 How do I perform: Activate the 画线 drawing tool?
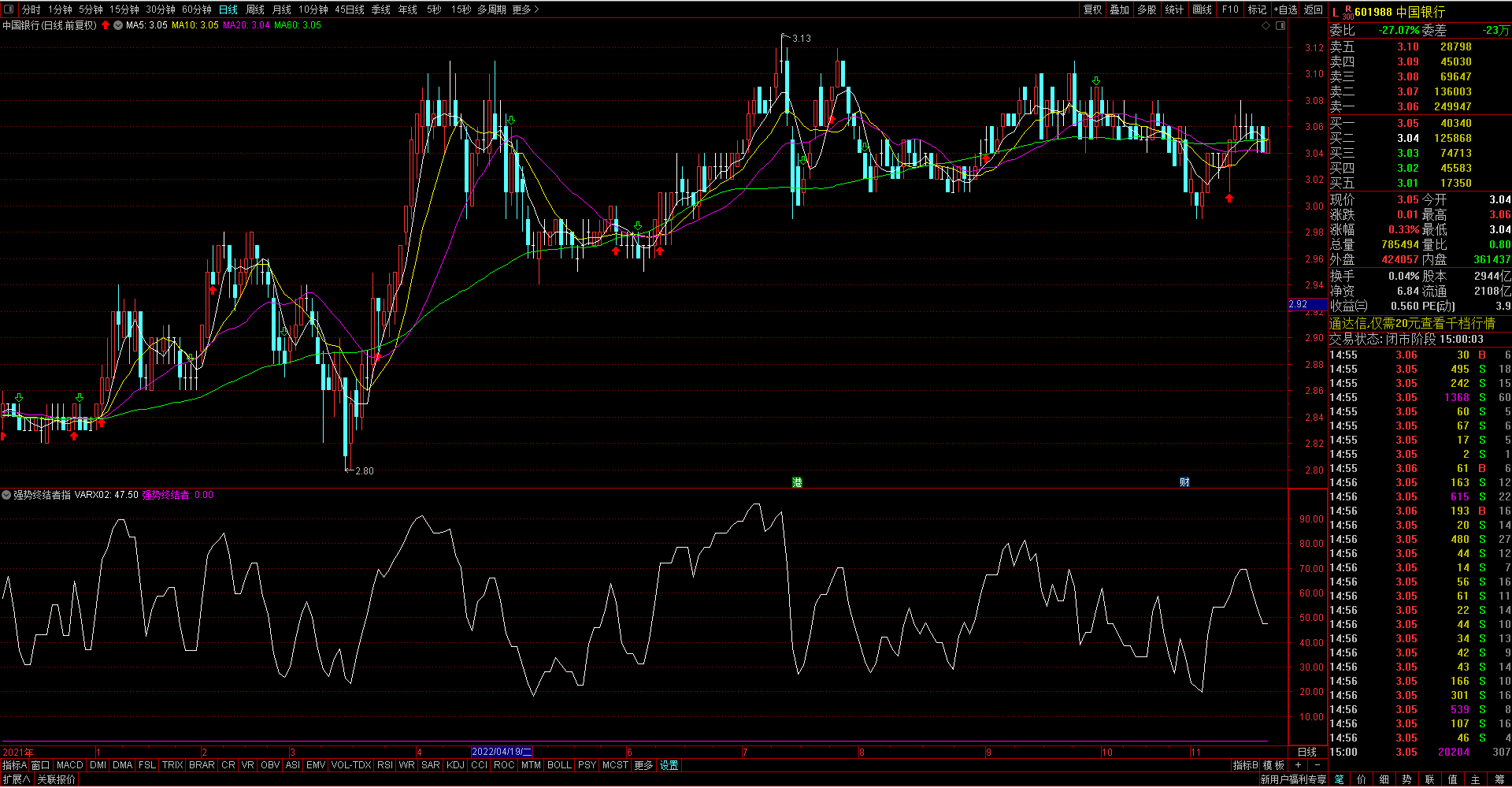click(x=1203, y=9)
